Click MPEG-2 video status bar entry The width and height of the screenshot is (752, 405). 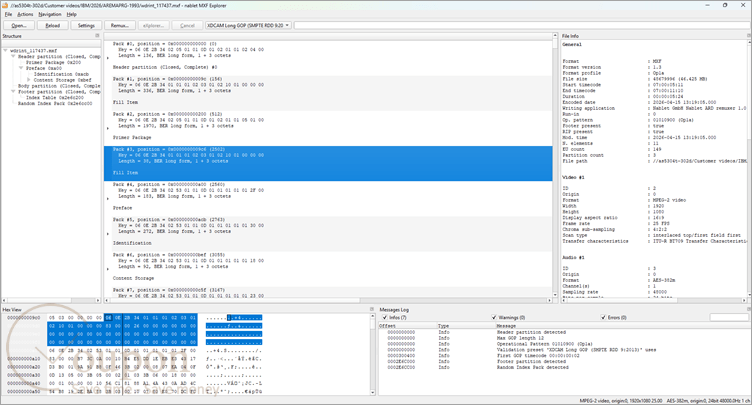pos(621,401)
